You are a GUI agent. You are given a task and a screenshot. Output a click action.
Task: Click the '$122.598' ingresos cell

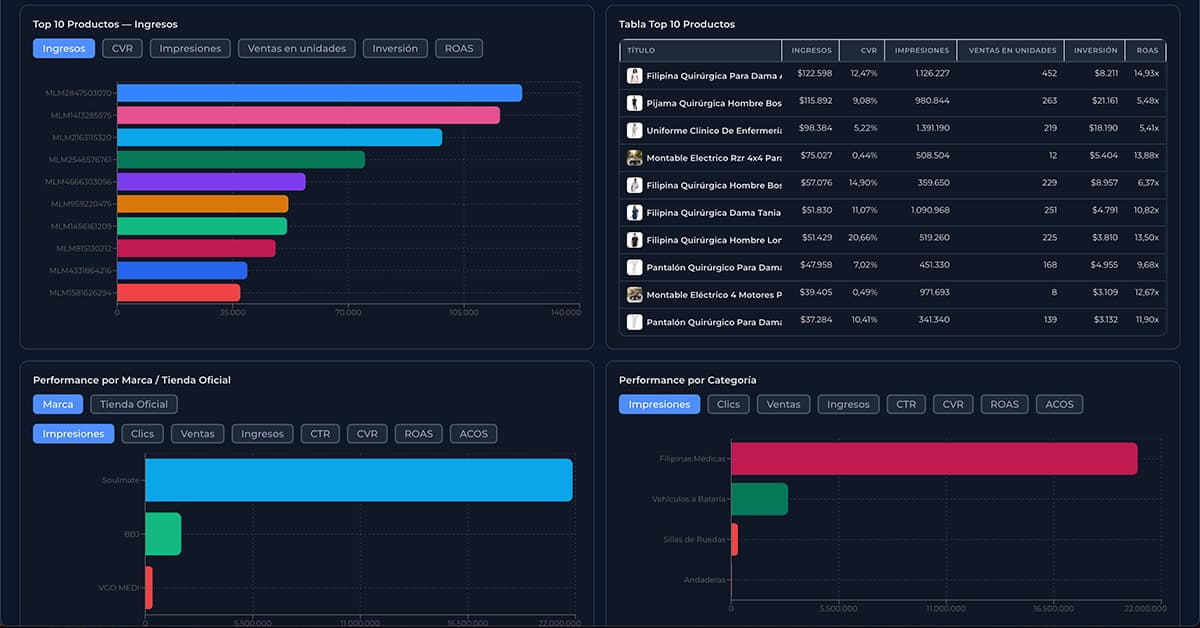point(815,73)
